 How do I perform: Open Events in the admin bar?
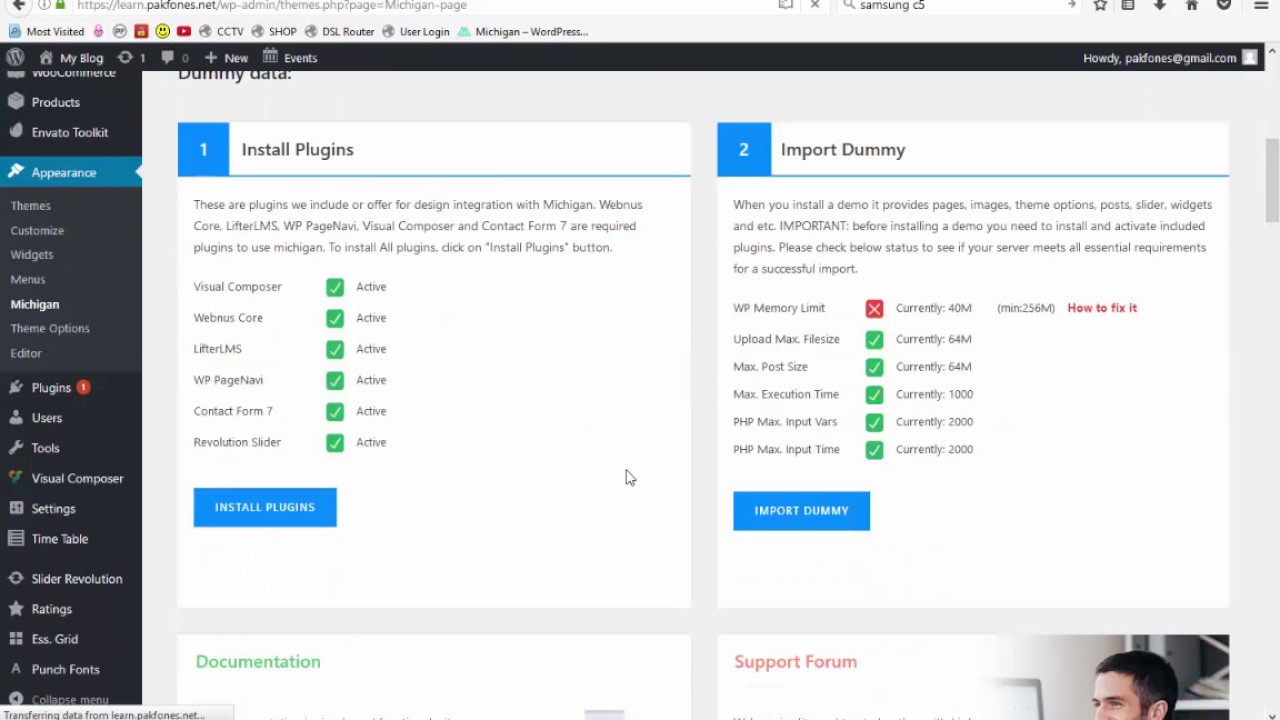tap(290, 58)
